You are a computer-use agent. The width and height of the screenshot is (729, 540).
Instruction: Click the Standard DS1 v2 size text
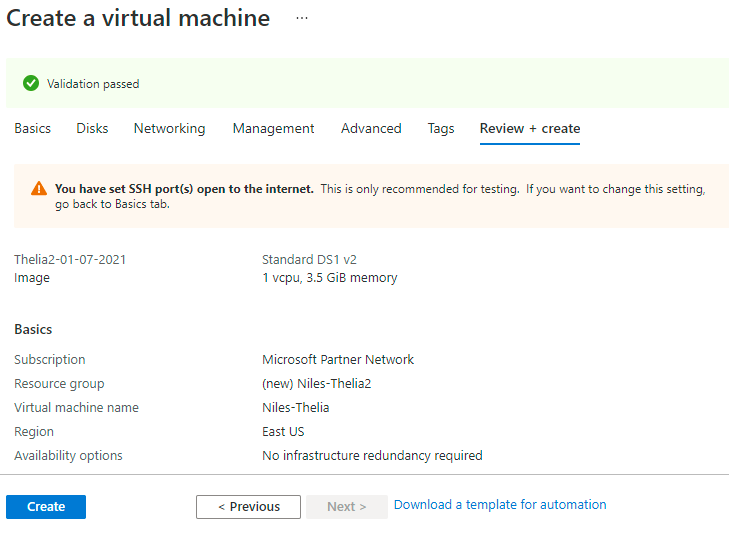tap(310, 260)
